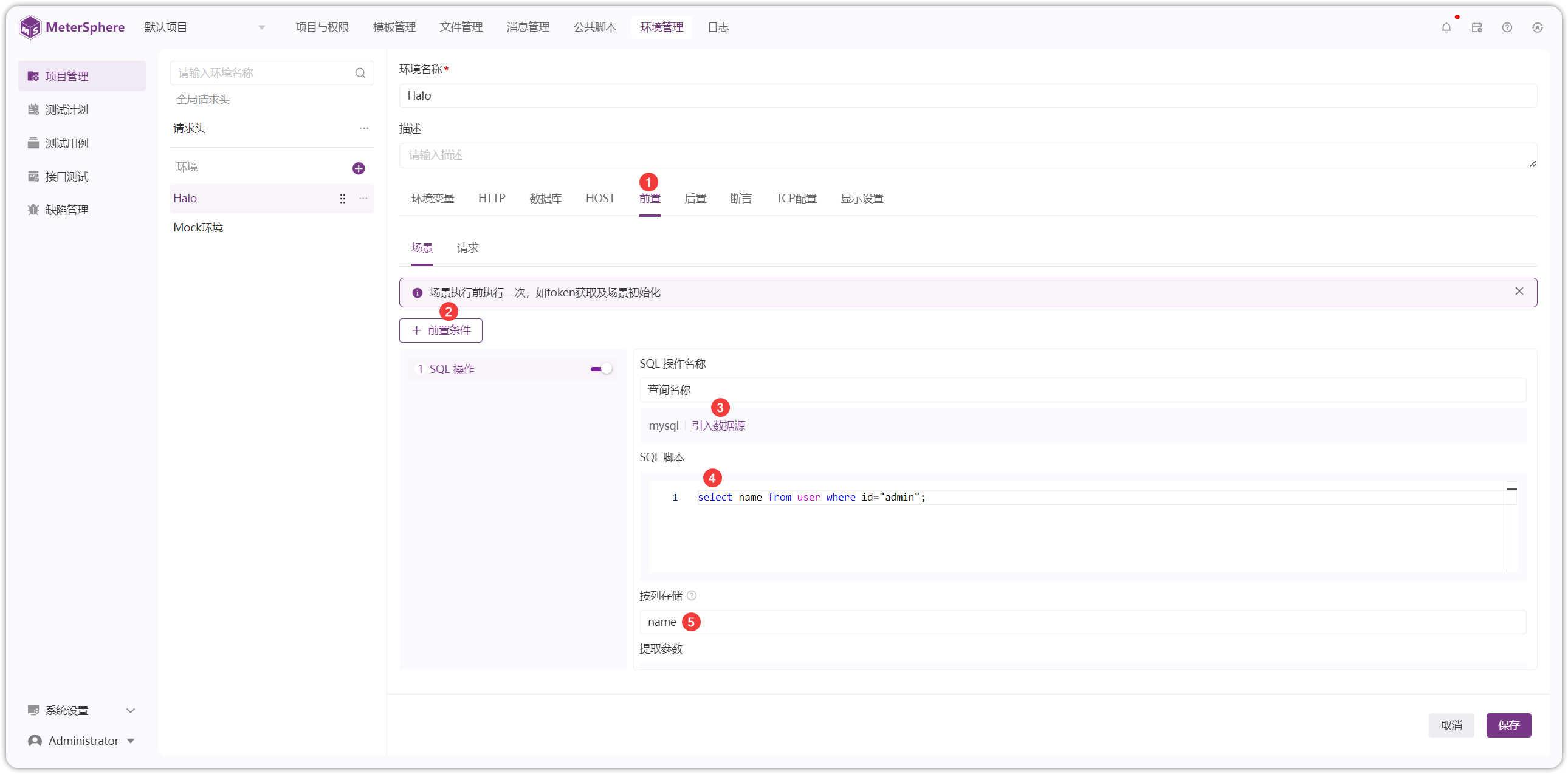Click the SQL 操作名称 input field
The height and width of the screenshot is (774, 1568).
pos(1082,390)
